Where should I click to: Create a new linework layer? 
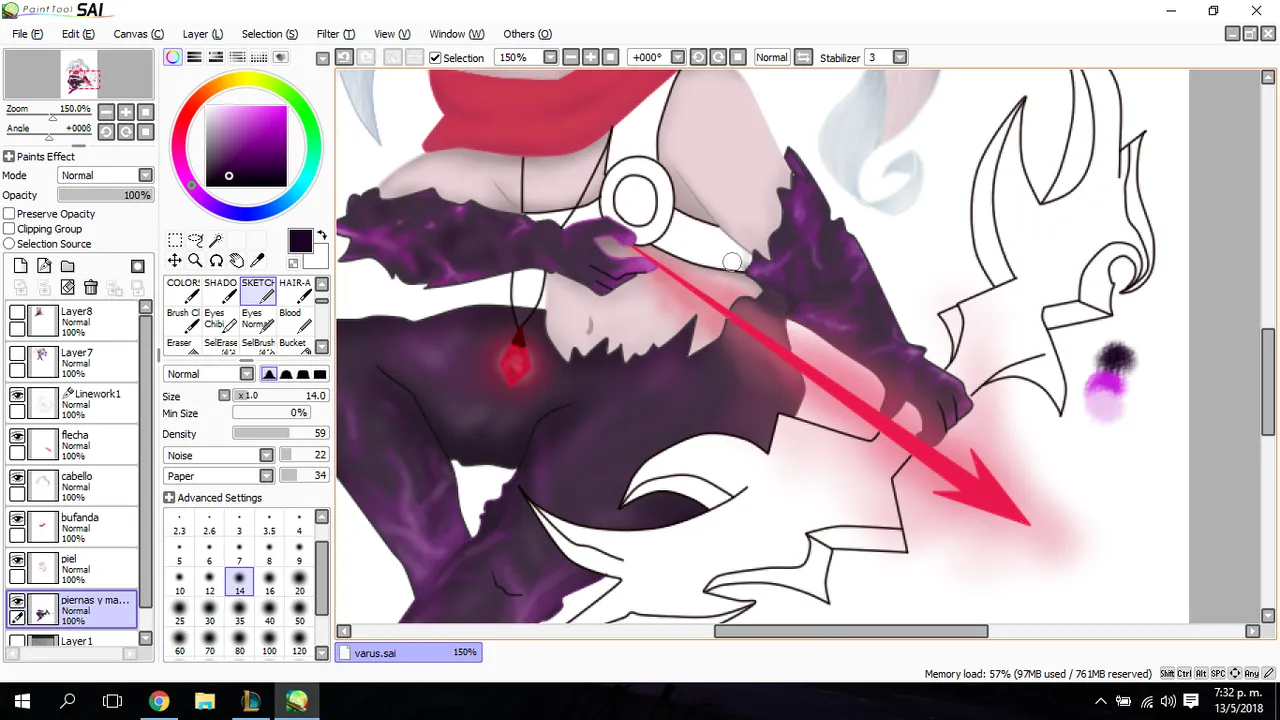[44, 266]
